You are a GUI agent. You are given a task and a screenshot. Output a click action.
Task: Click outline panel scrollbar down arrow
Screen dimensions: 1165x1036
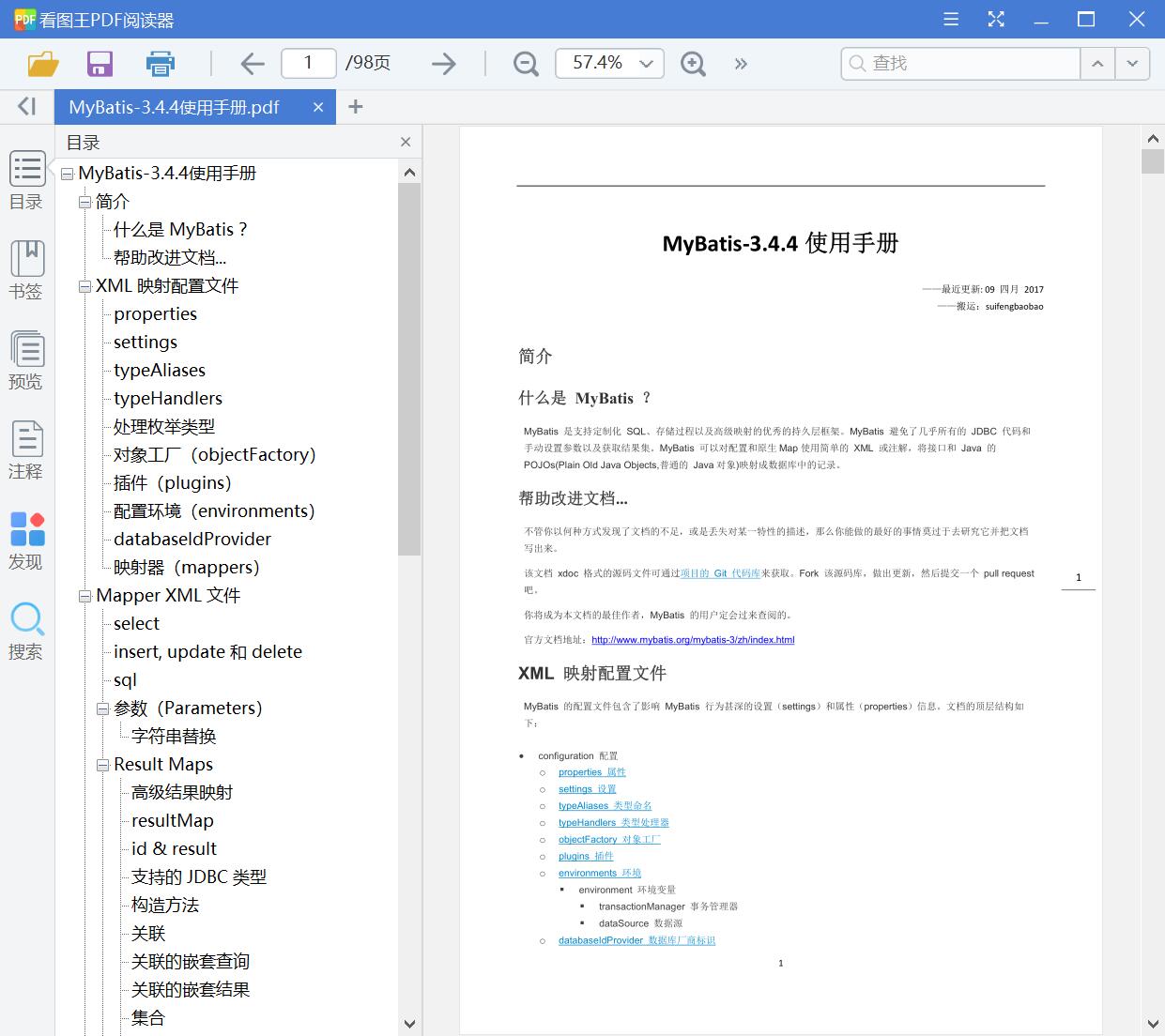(x=409, y=1024)
